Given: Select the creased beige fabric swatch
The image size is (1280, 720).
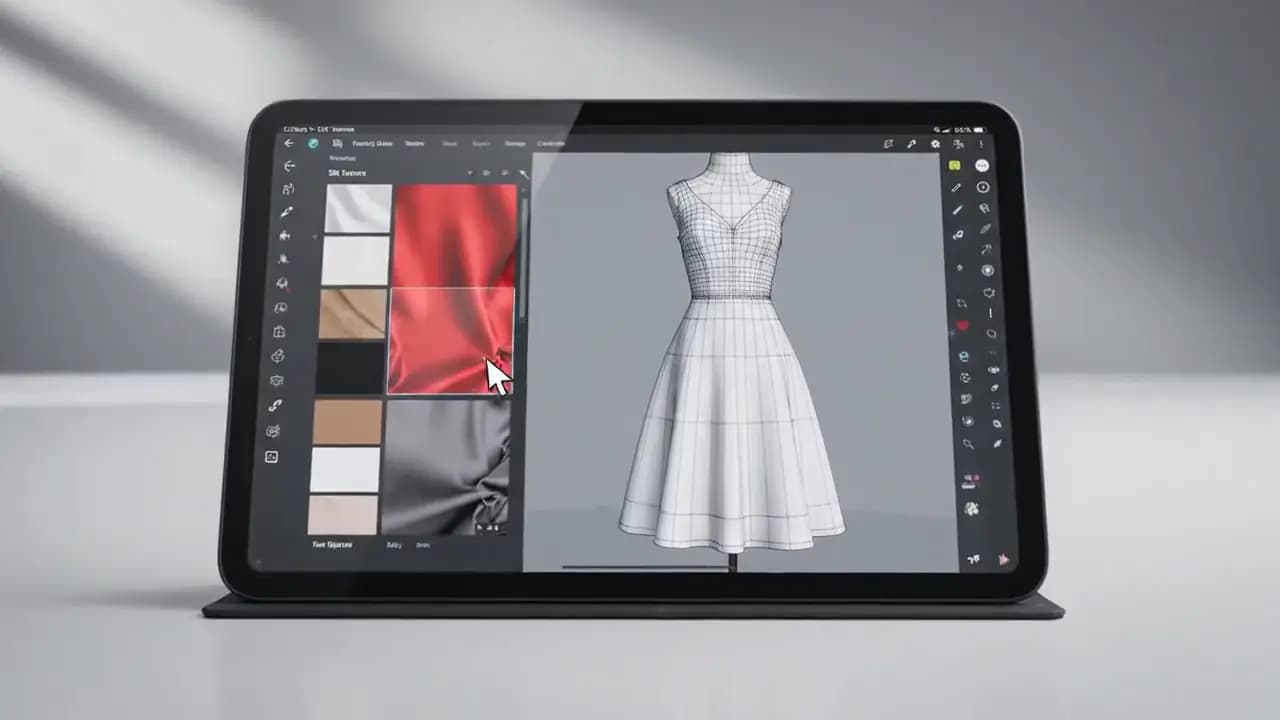Looking at the screenshot, I should [353, 314].
